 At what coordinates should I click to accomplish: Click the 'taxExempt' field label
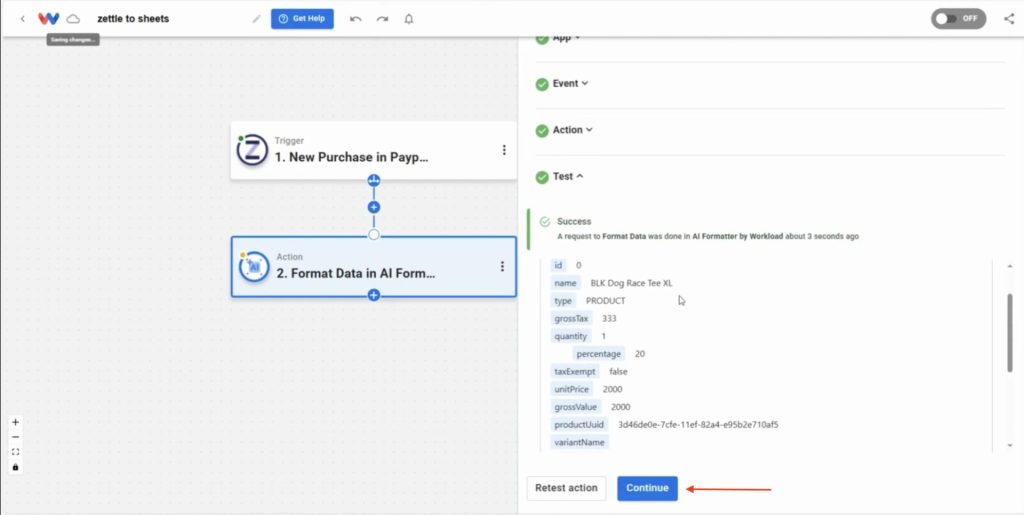click(x=575, y=371)
